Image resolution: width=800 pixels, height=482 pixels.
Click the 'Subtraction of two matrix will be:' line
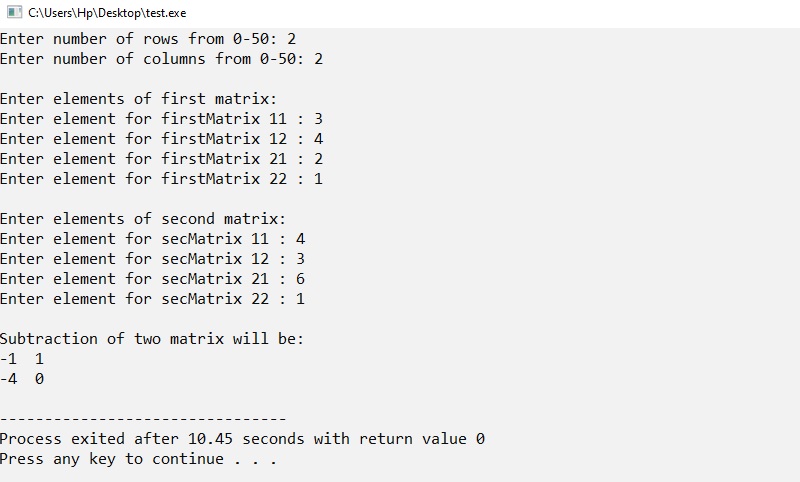click(152, 339)
